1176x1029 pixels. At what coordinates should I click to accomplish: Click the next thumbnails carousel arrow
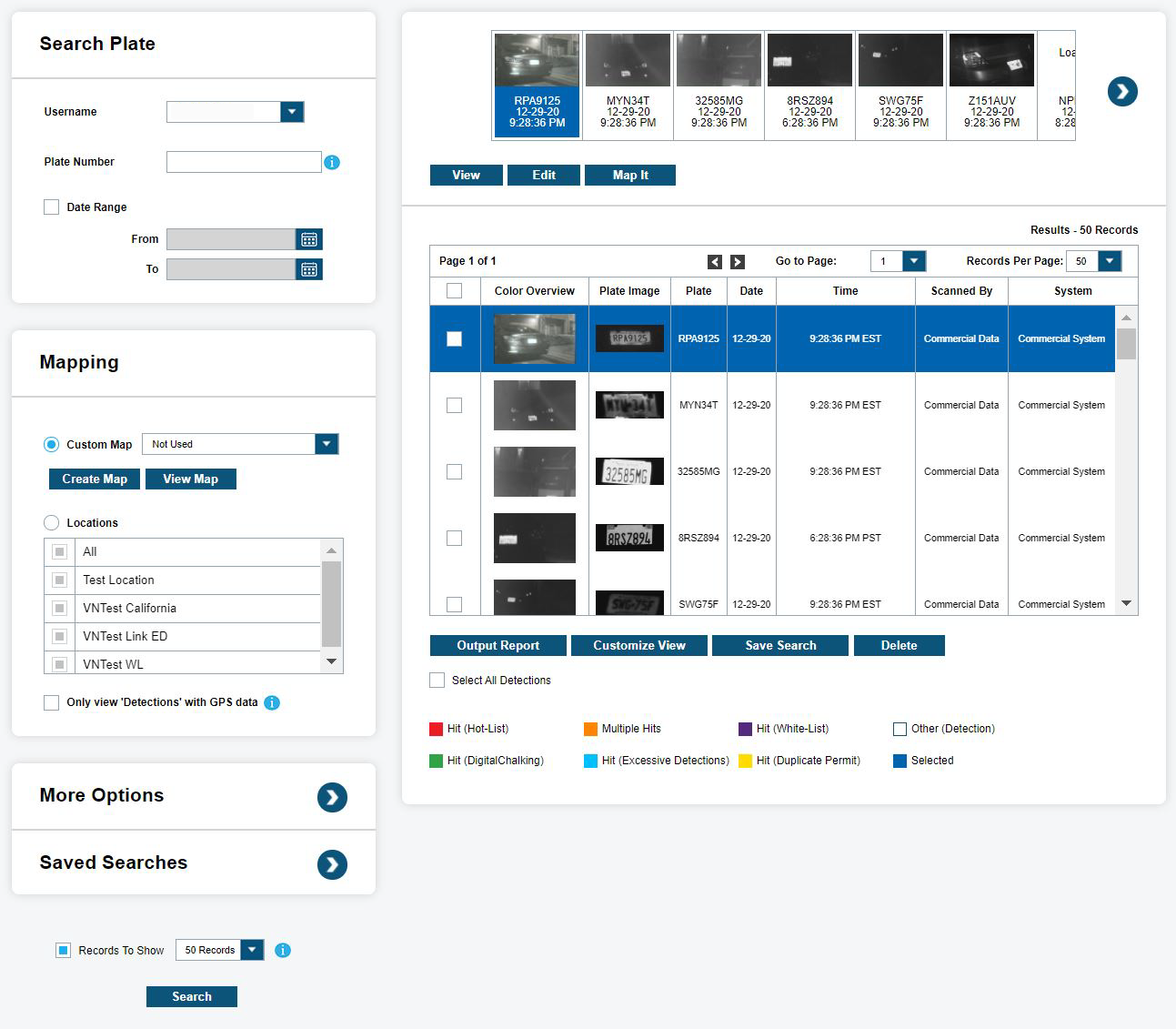(x=1122, y=91)
